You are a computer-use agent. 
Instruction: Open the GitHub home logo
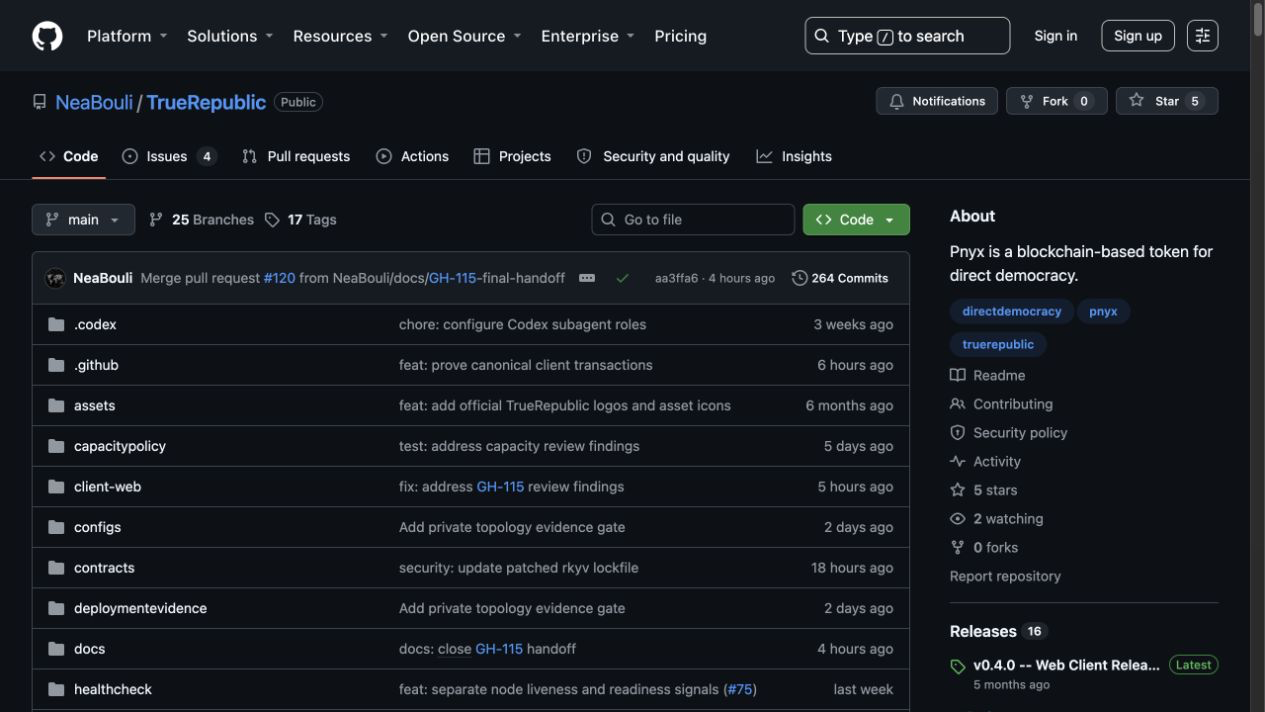pos(47,36)
